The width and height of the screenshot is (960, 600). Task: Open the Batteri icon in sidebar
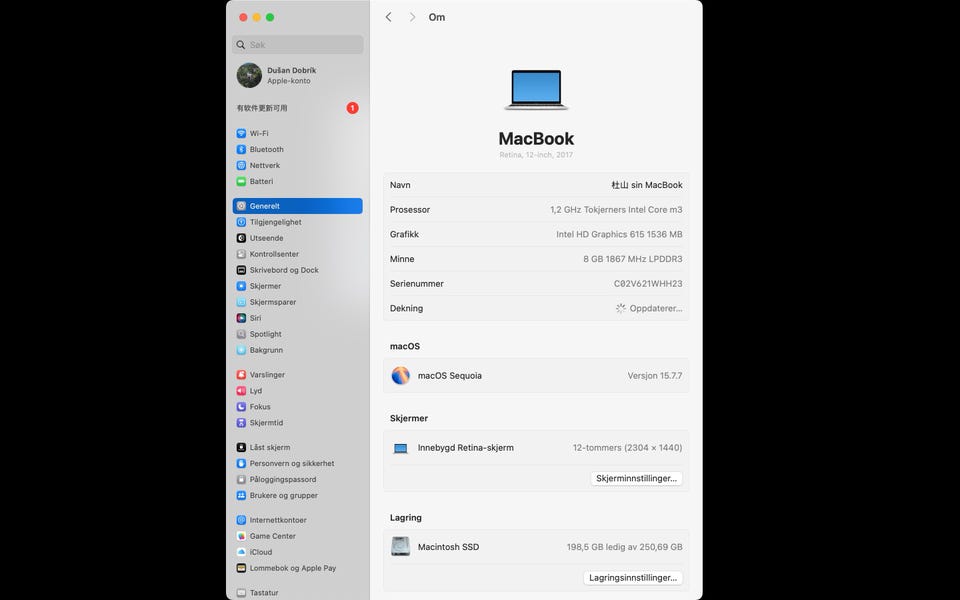pos(241,181)
